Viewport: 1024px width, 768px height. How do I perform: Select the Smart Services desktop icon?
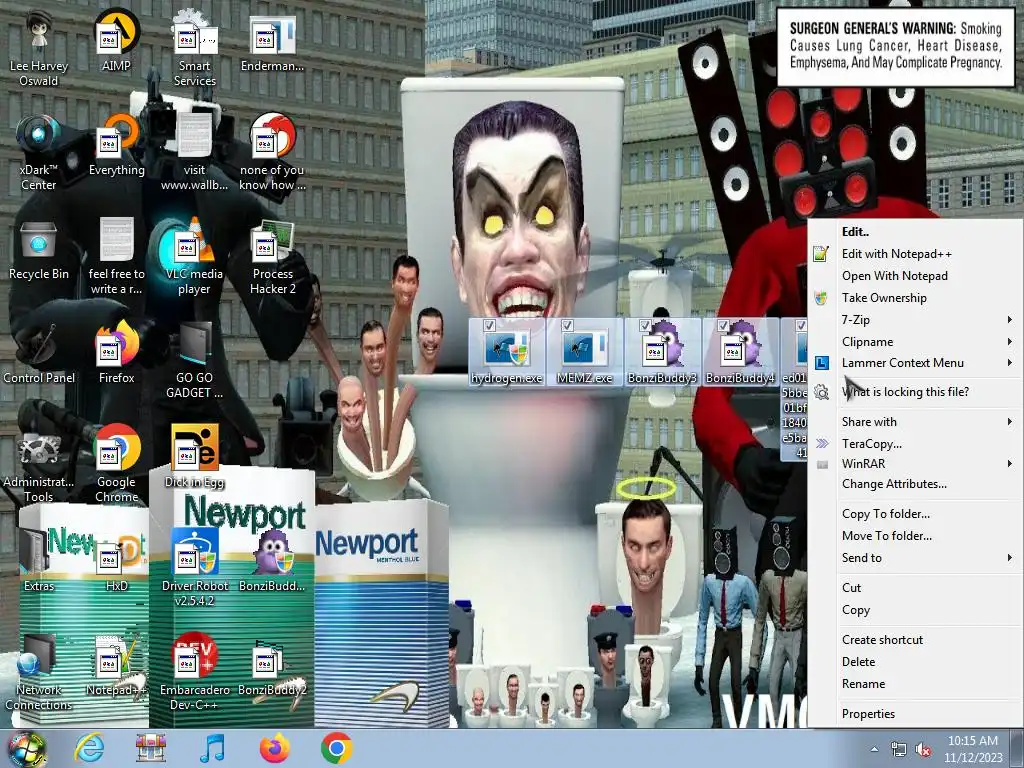[x=195, y=49]
